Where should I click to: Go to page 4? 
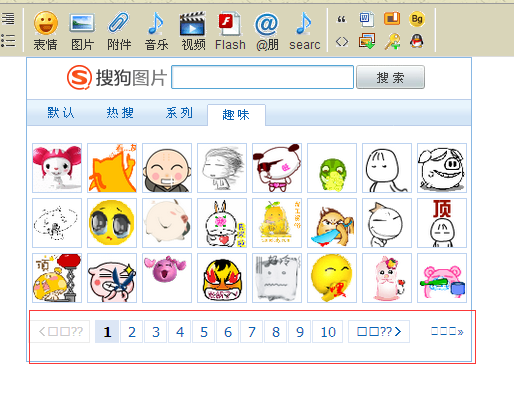[x=180, y=332]
